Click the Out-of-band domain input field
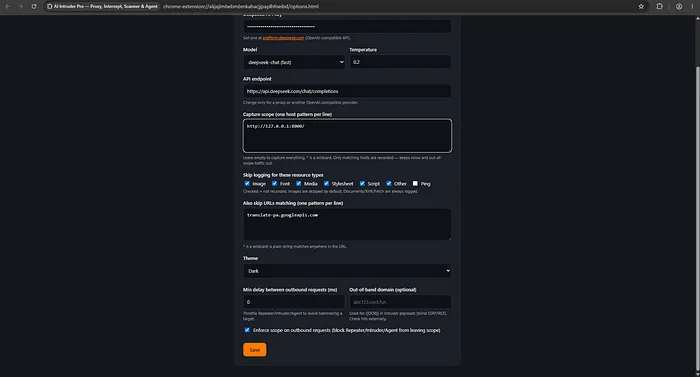 pos(400,302)
